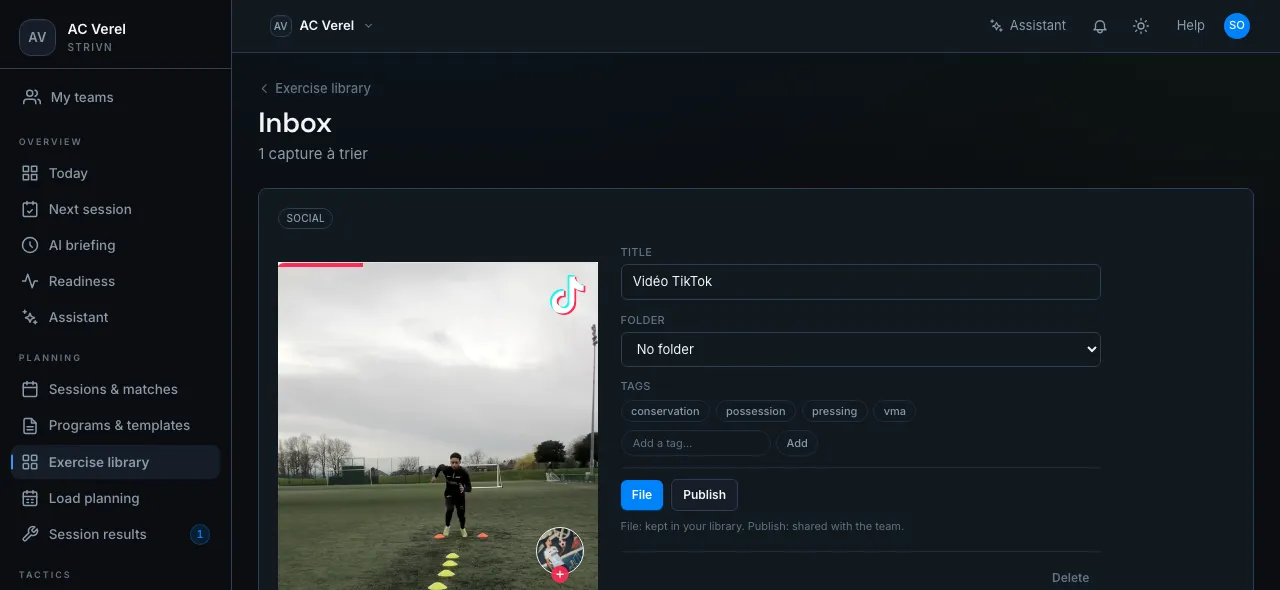Click the Session results wrench icon

pos(30,534)
